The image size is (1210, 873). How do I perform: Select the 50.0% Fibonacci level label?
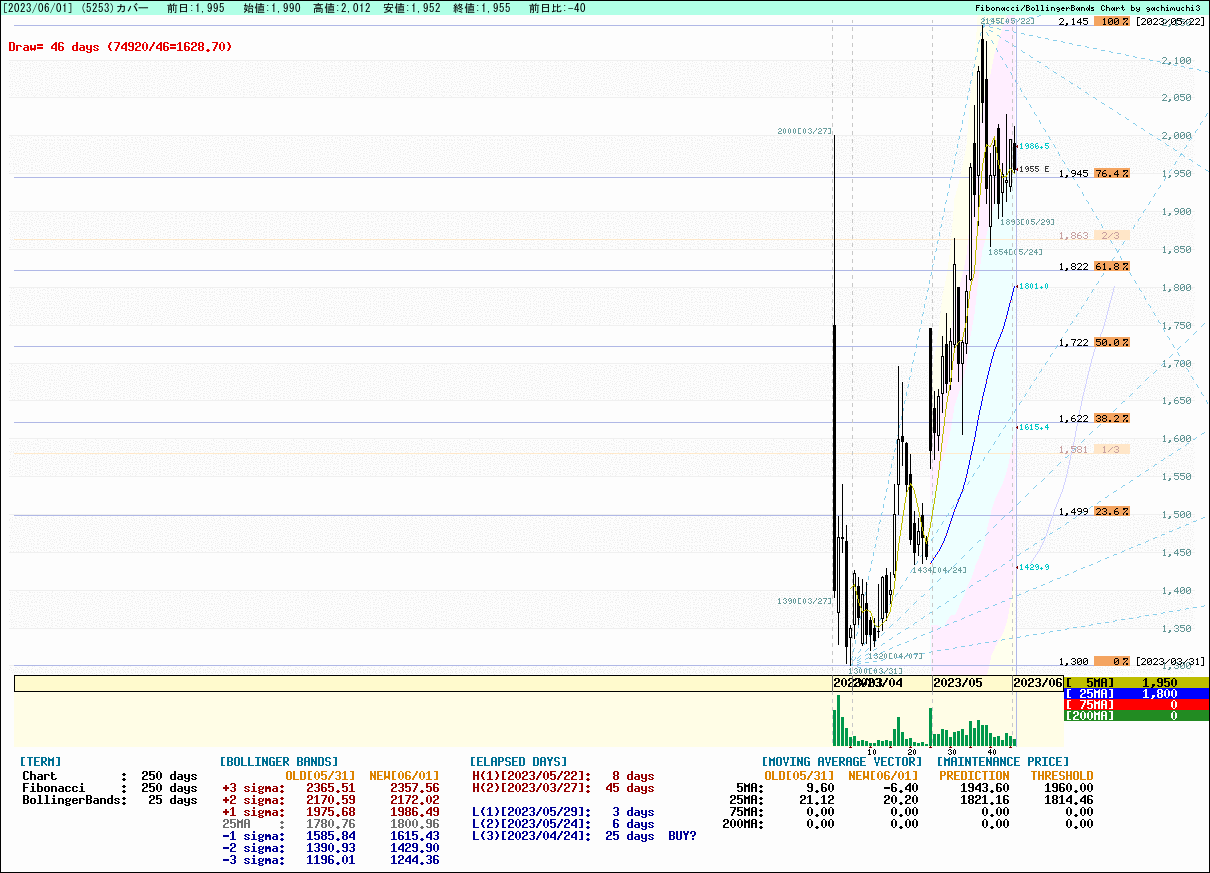(x=1111, y=343)
